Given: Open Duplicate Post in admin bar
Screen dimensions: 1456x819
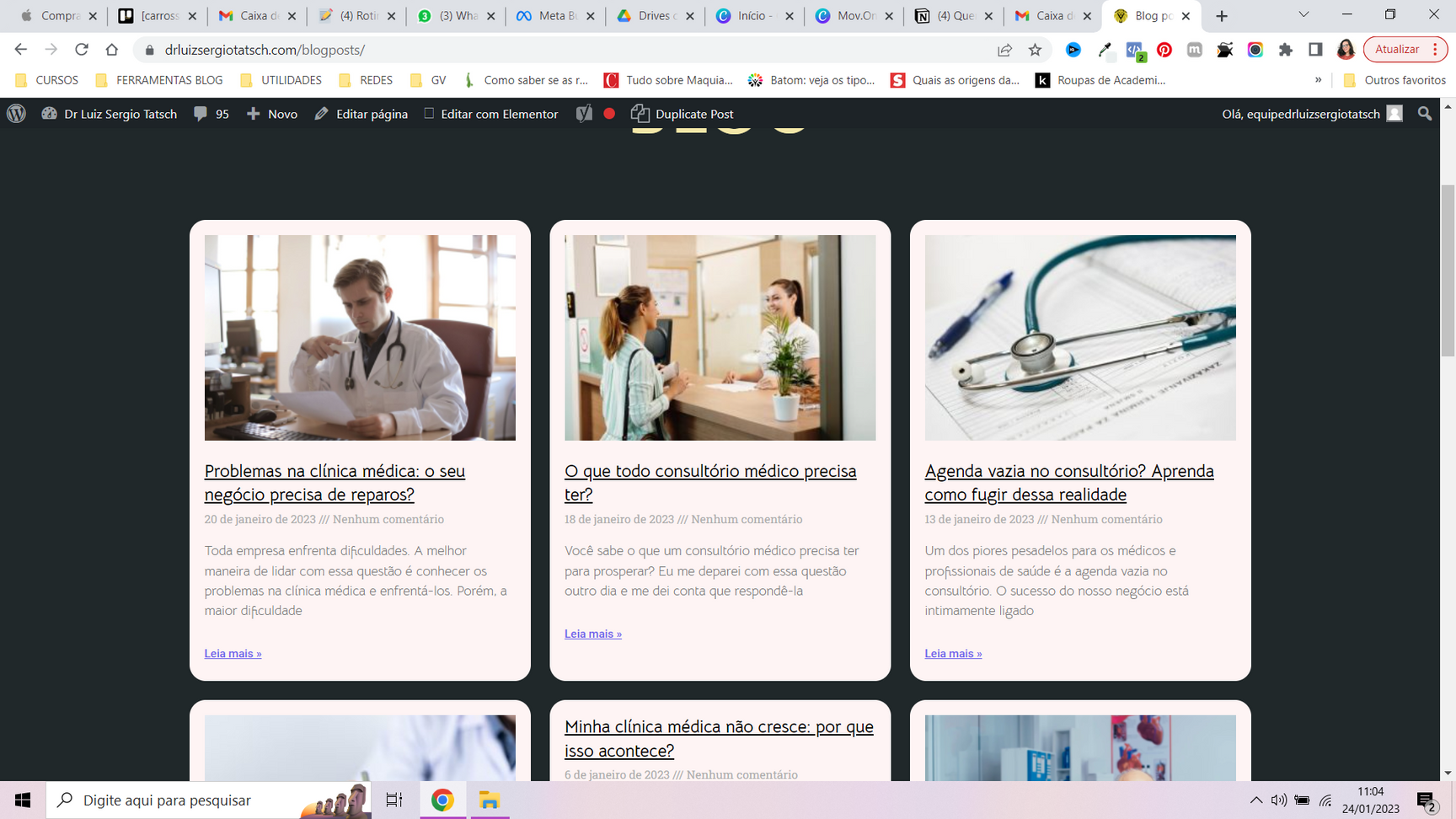Looking at the screenshot, I should click(682, 114).
